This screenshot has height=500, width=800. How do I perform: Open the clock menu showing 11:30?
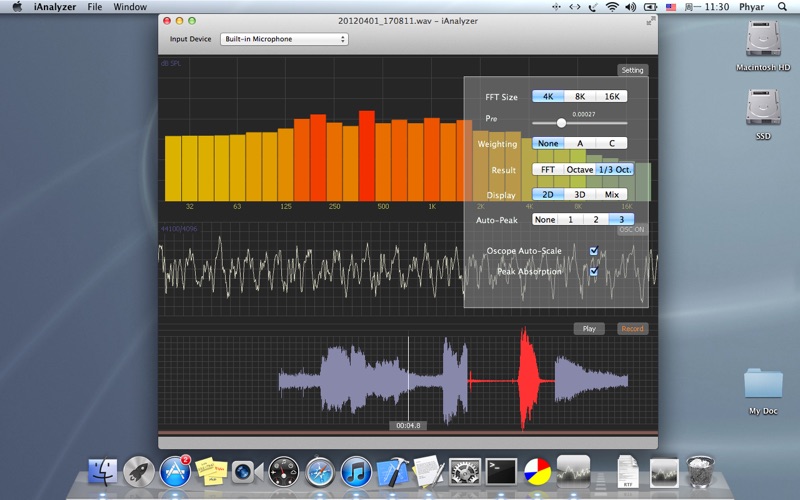[x=707, y=7]
